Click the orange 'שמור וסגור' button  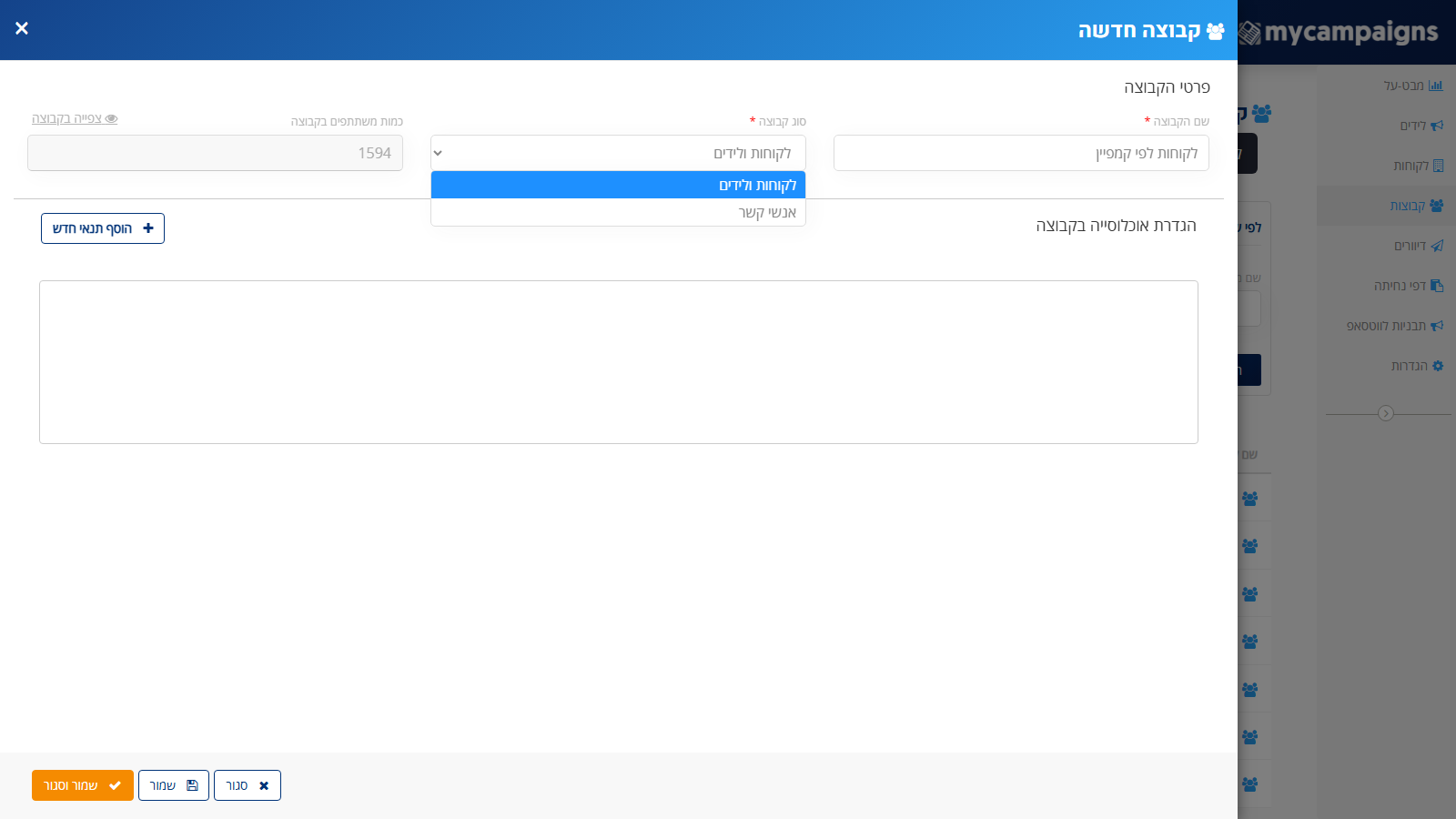[83, 785]
